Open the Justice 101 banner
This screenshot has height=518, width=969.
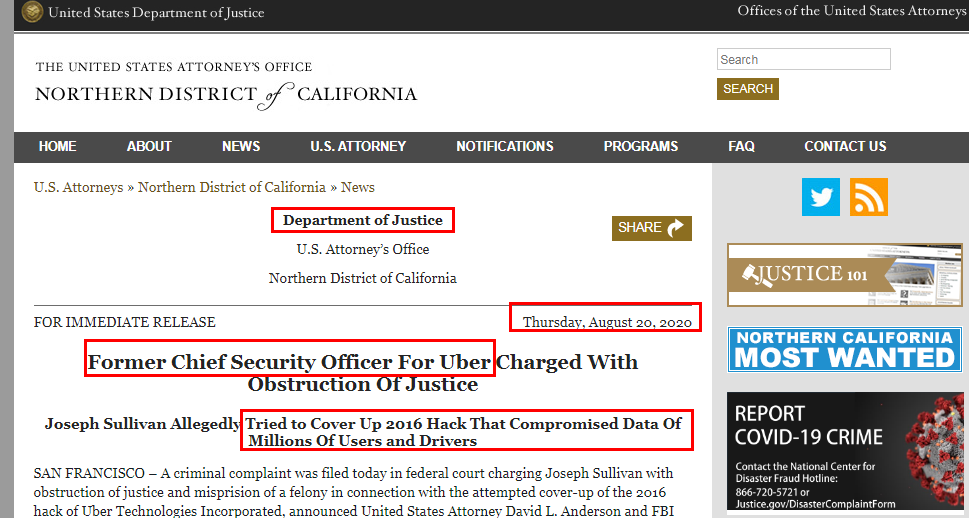845,275
